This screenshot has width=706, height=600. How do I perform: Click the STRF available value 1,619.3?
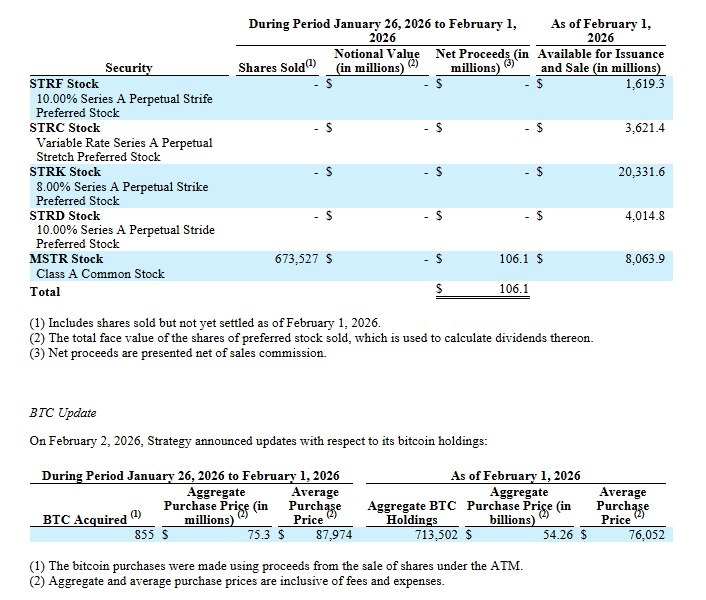pyautogui.click(x=644, y=84)
